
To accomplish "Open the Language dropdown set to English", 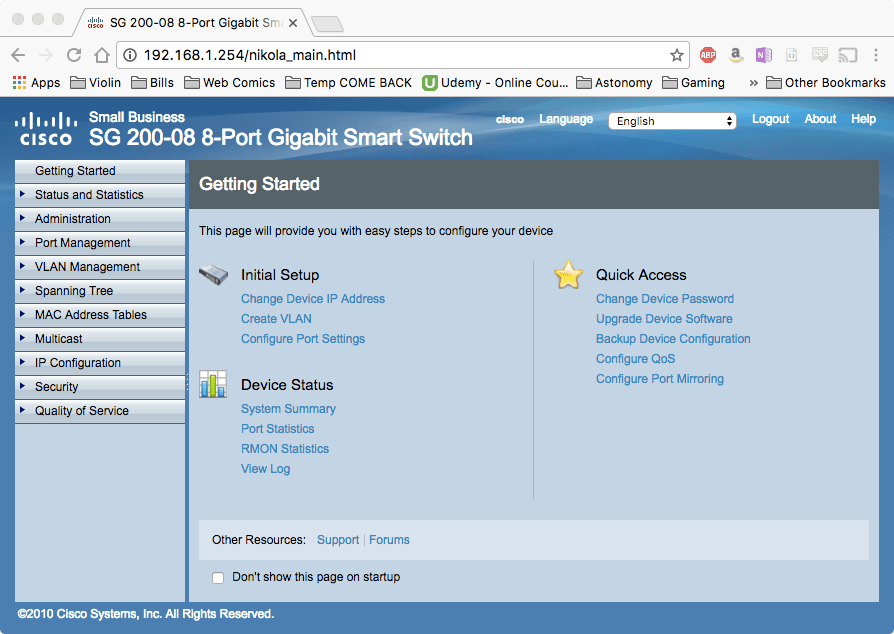I will pyautogui.click(x=672, y=121).
